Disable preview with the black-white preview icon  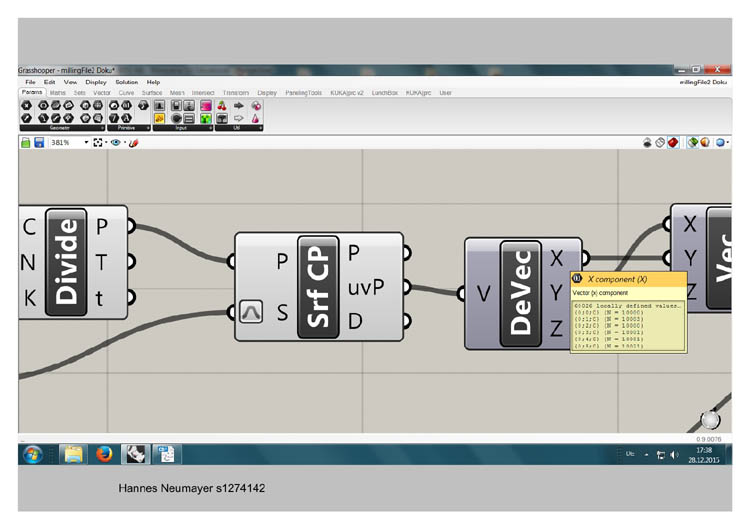647,143
